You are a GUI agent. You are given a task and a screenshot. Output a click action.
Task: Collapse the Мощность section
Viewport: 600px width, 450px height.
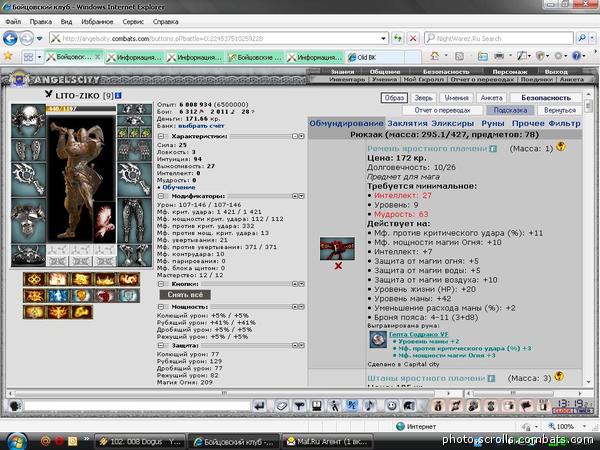(x=161, y=307)
